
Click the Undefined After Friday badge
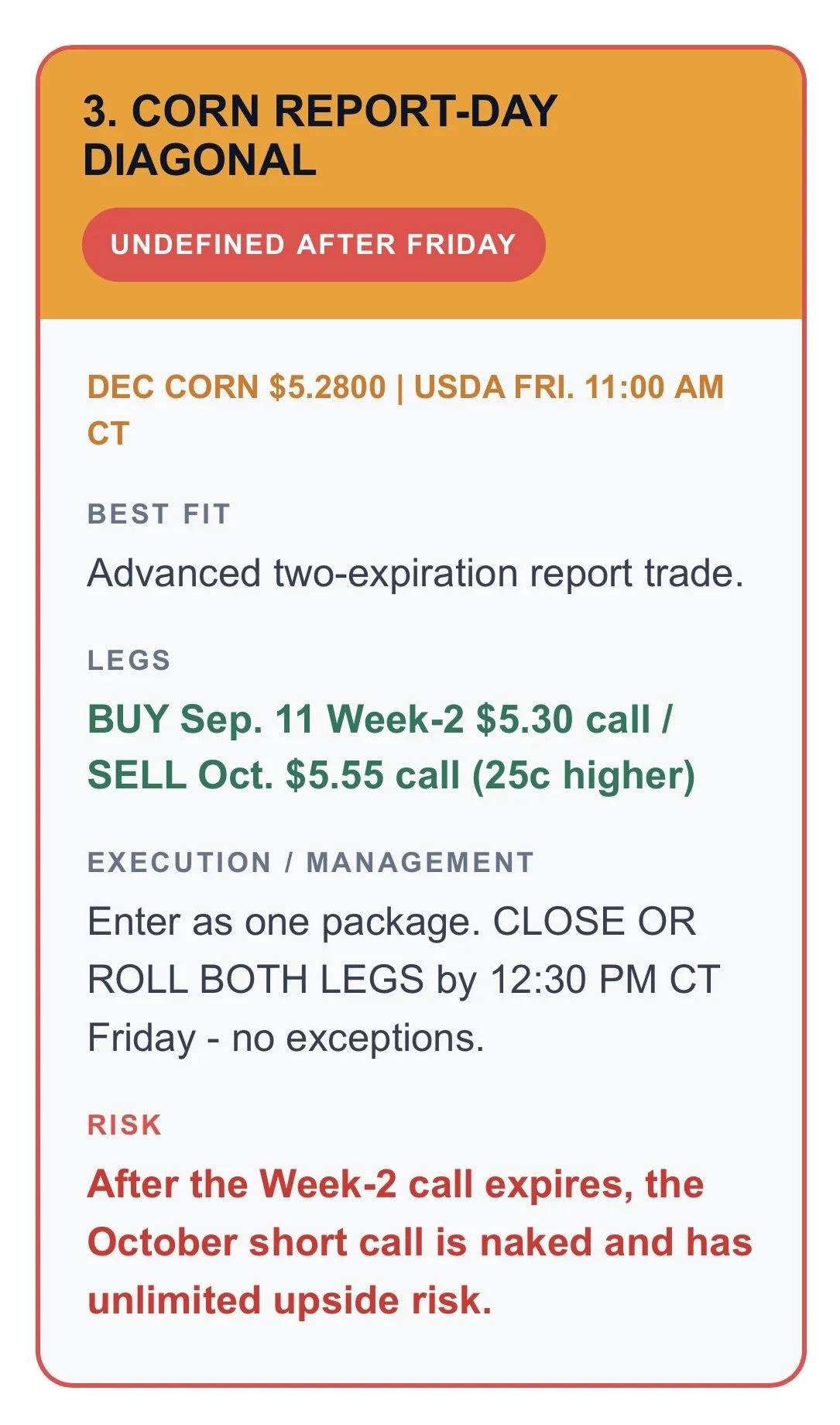[314, 245]
